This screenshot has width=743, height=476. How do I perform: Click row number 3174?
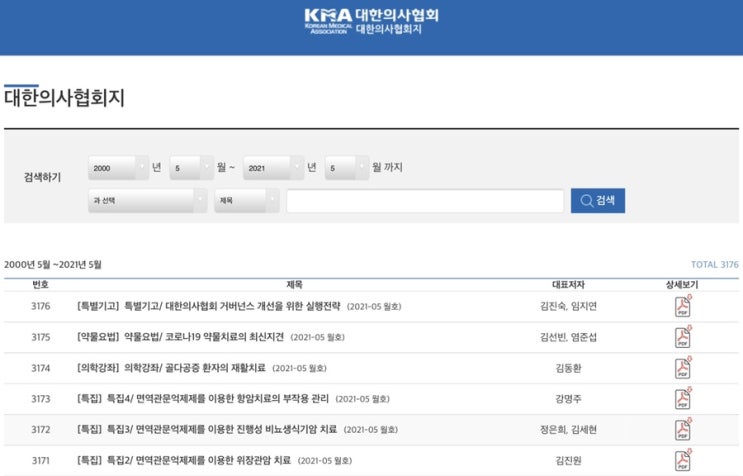41,368
